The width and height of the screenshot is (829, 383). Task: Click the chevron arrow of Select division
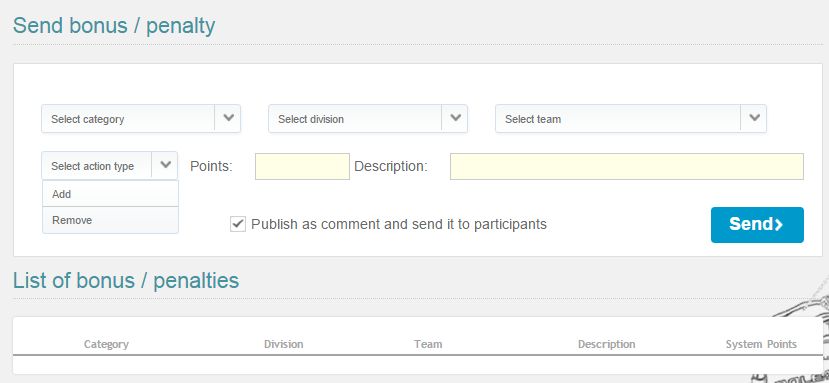coord(455,118)
